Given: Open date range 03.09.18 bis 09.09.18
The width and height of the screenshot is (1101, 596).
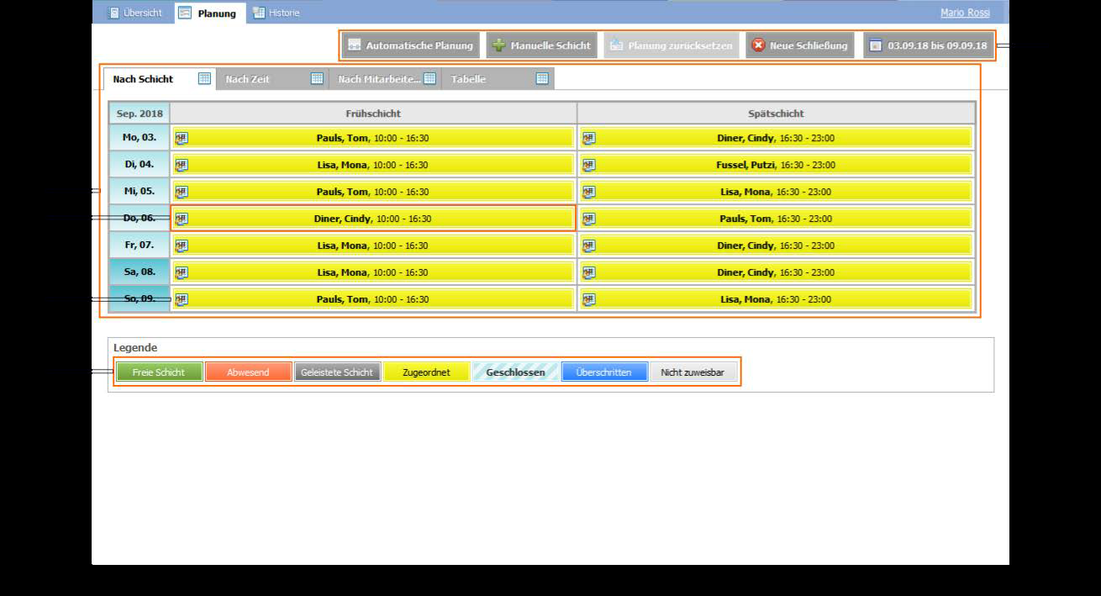Looking at the screenshot, I should pos(928,46).
